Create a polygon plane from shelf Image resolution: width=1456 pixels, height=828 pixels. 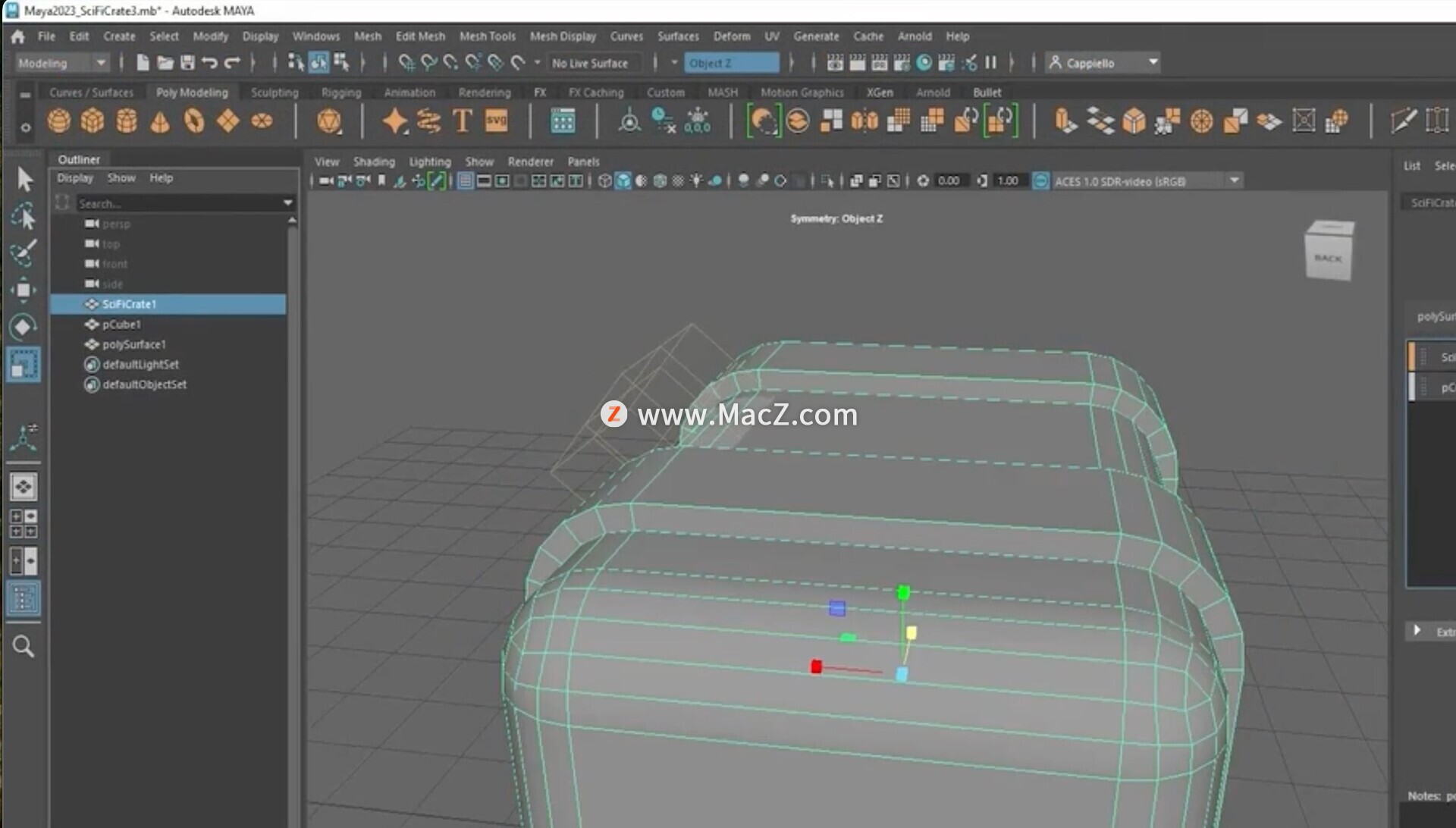227,121
